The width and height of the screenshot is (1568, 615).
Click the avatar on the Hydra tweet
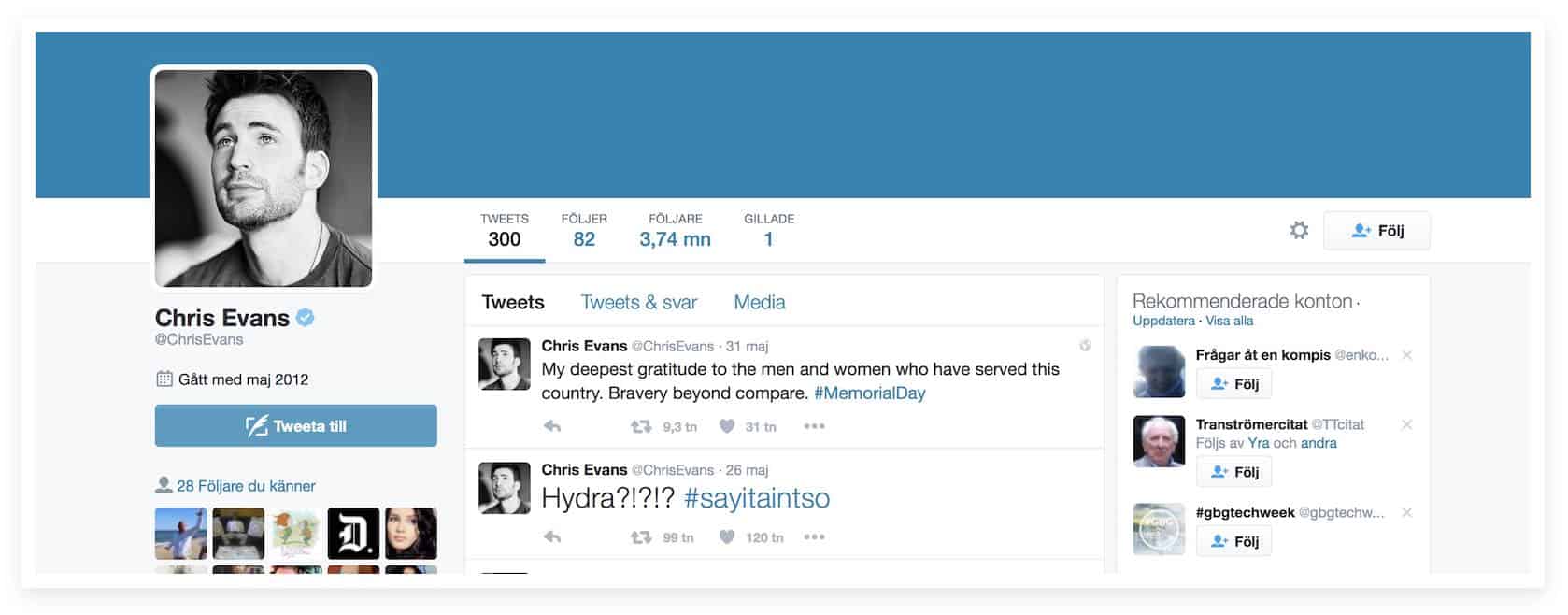pyautogui.click(x=505, y=488)
